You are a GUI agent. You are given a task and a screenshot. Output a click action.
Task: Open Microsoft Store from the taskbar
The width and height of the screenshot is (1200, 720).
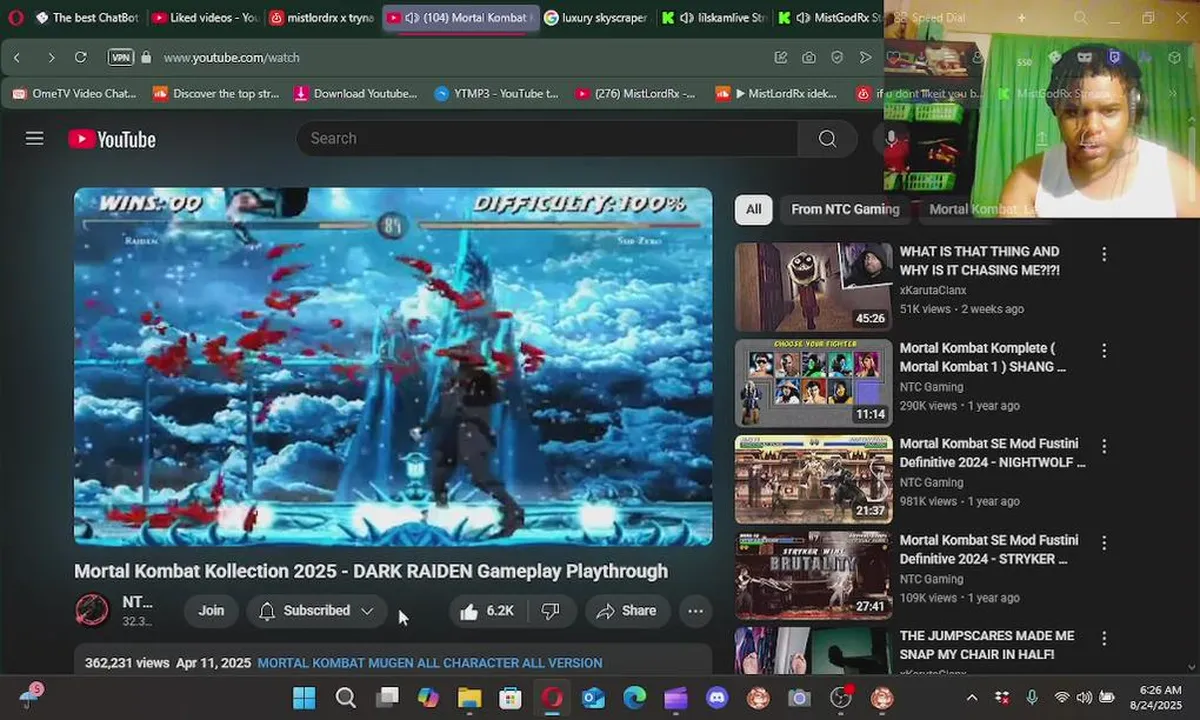coord(510,697)
